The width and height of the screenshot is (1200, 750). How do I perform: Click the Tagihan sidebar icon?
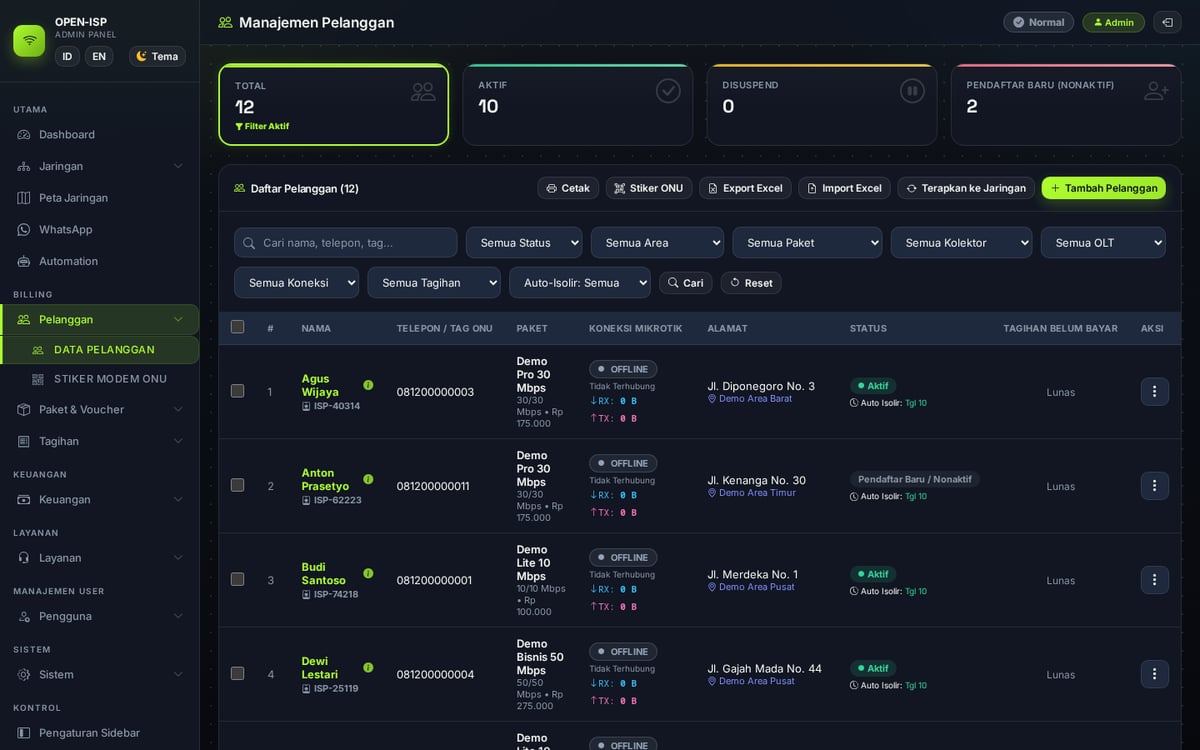tap(24, 441)
